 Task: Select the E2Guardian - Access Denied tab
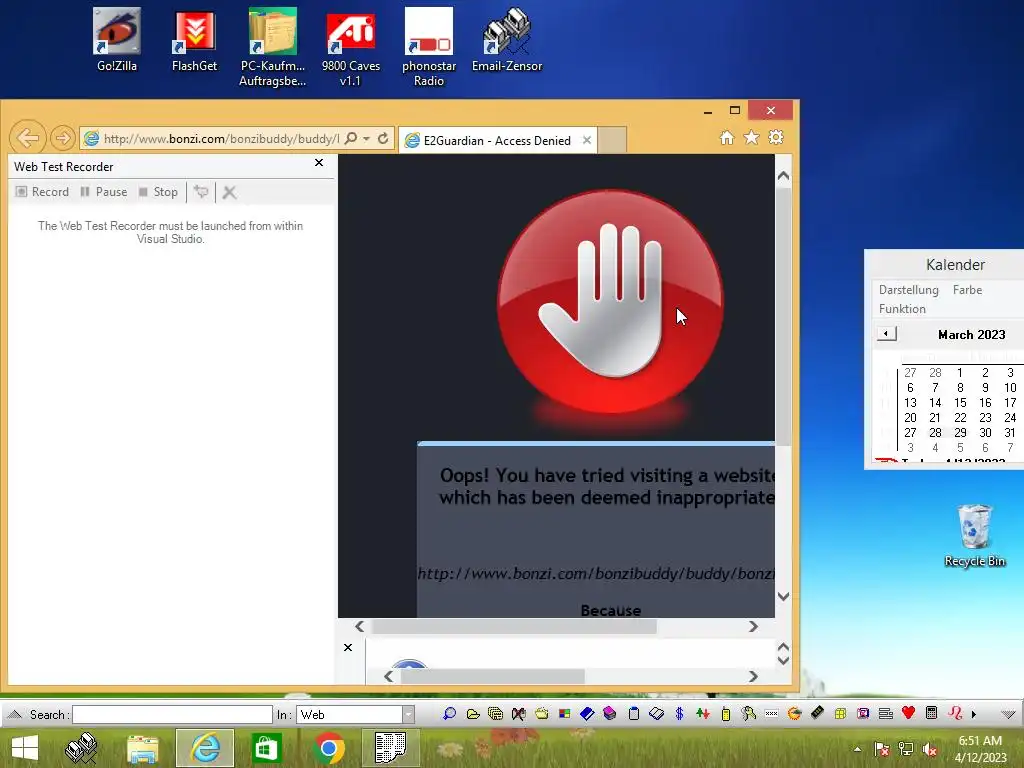point(497,140)
